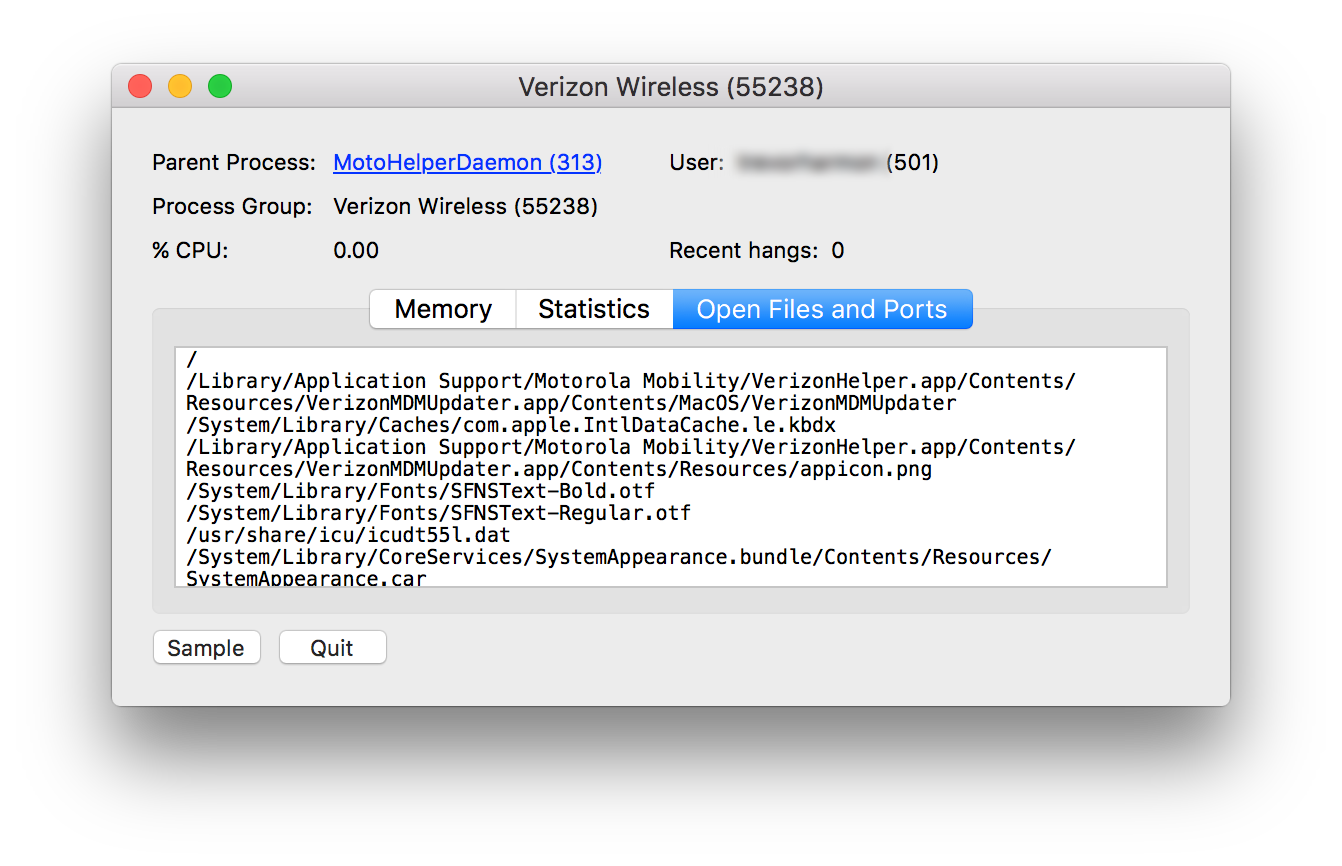The height and width of the screenshot is (866, 1342).
Task: Click the line ending in appicon.png
Action: pos(559,469)
